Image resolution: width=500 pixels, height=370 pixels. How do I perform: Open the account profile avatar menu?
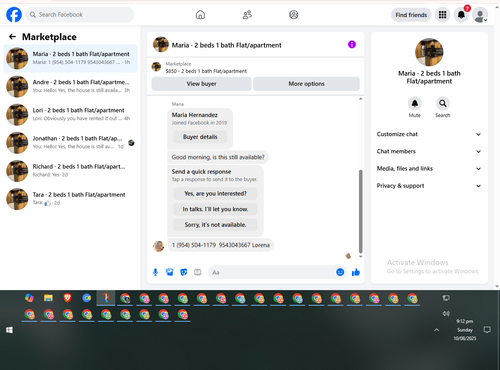(480, 15)
